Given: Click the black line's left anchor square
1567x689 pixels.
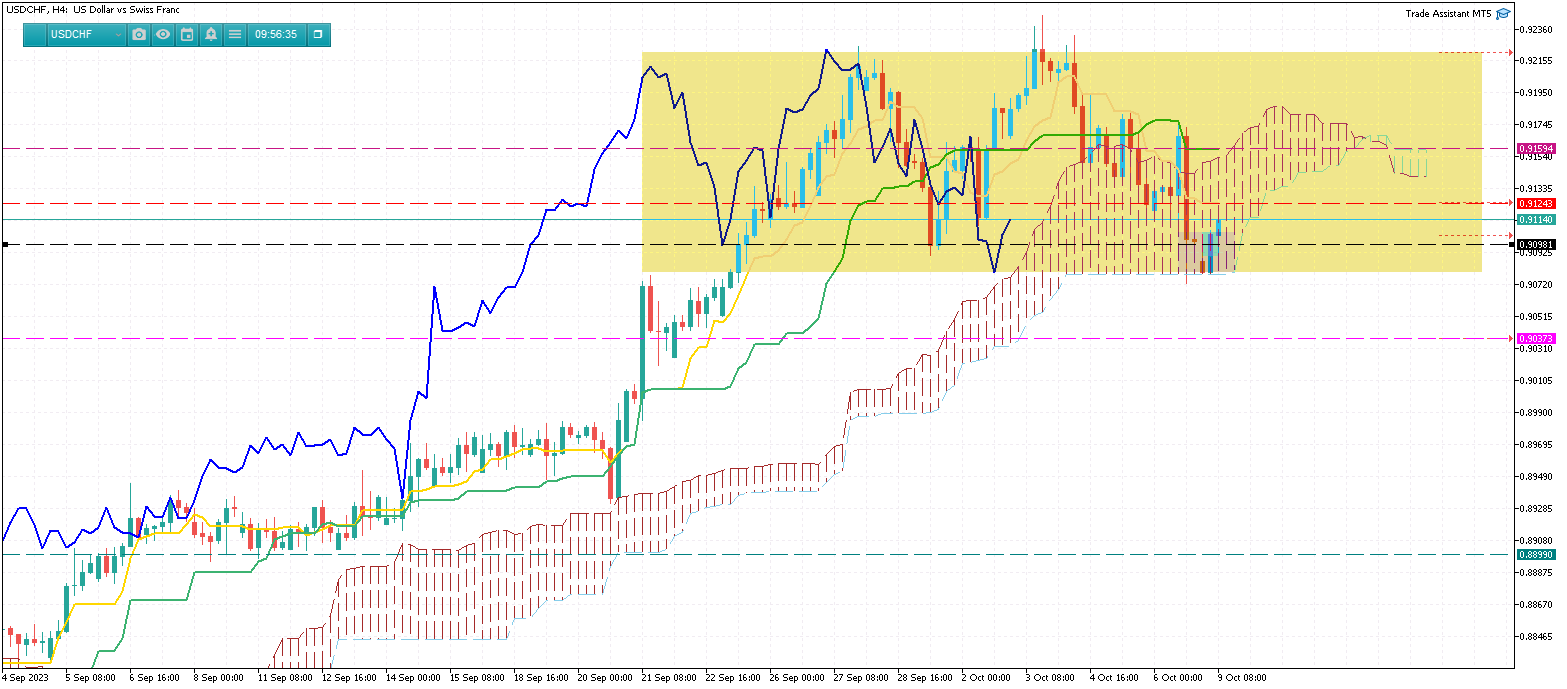Looking at the screenshot, I should (x=5, y=244).
